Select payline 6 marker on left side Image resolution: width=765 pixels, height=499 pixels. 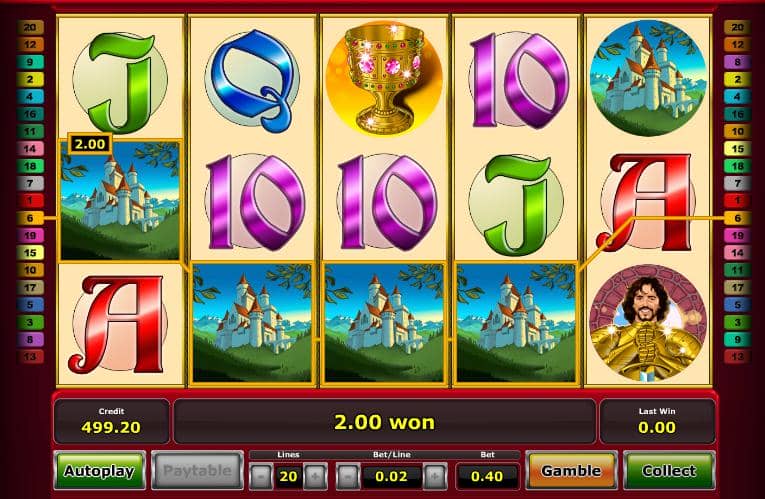30,218
